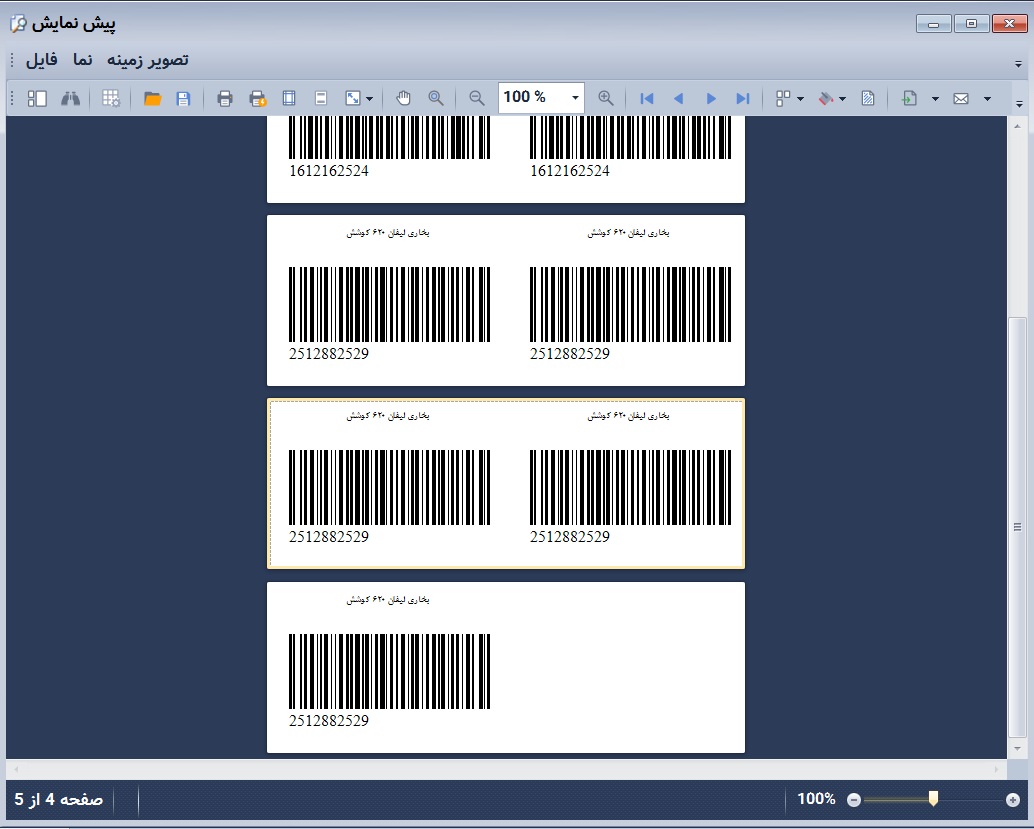The width and height of the screenshot is (1034, 829).
Task: Click the Zoom out minus magnifier icon
Action: [477, 98]
